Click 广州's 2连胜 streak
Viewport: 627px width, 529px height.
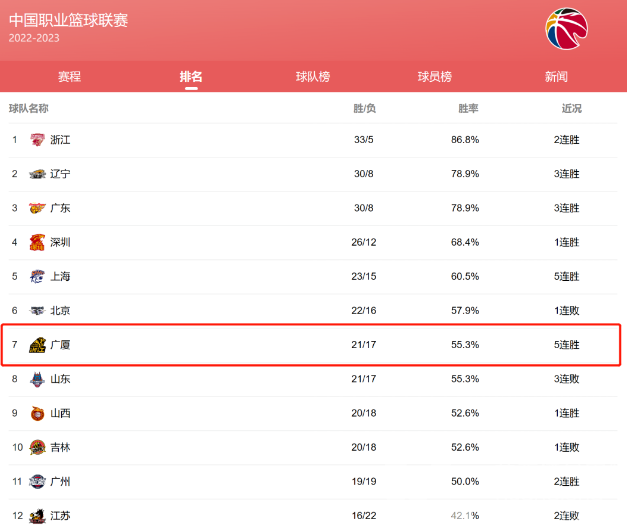[567, 481]
